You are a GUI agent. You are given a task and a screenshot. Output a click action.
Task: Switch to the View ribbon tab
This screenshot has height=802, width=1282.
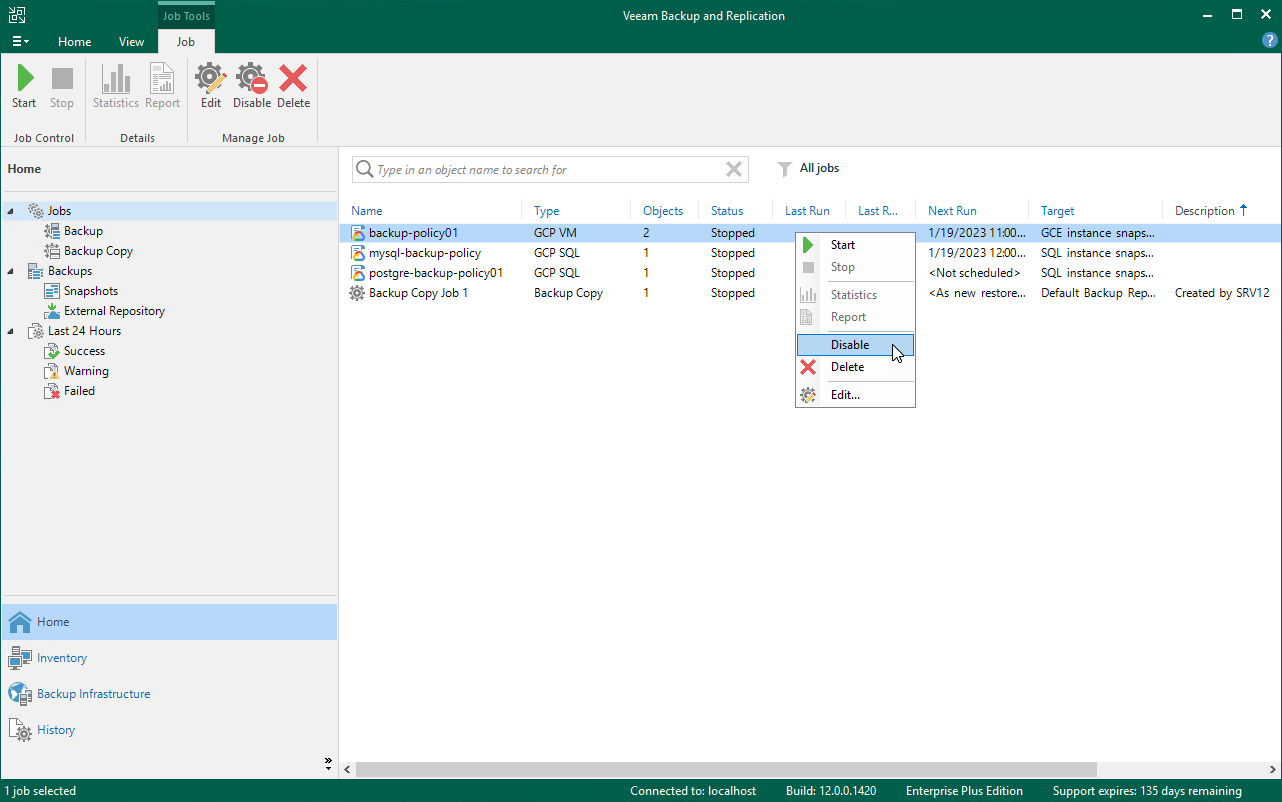coord(131,42)
